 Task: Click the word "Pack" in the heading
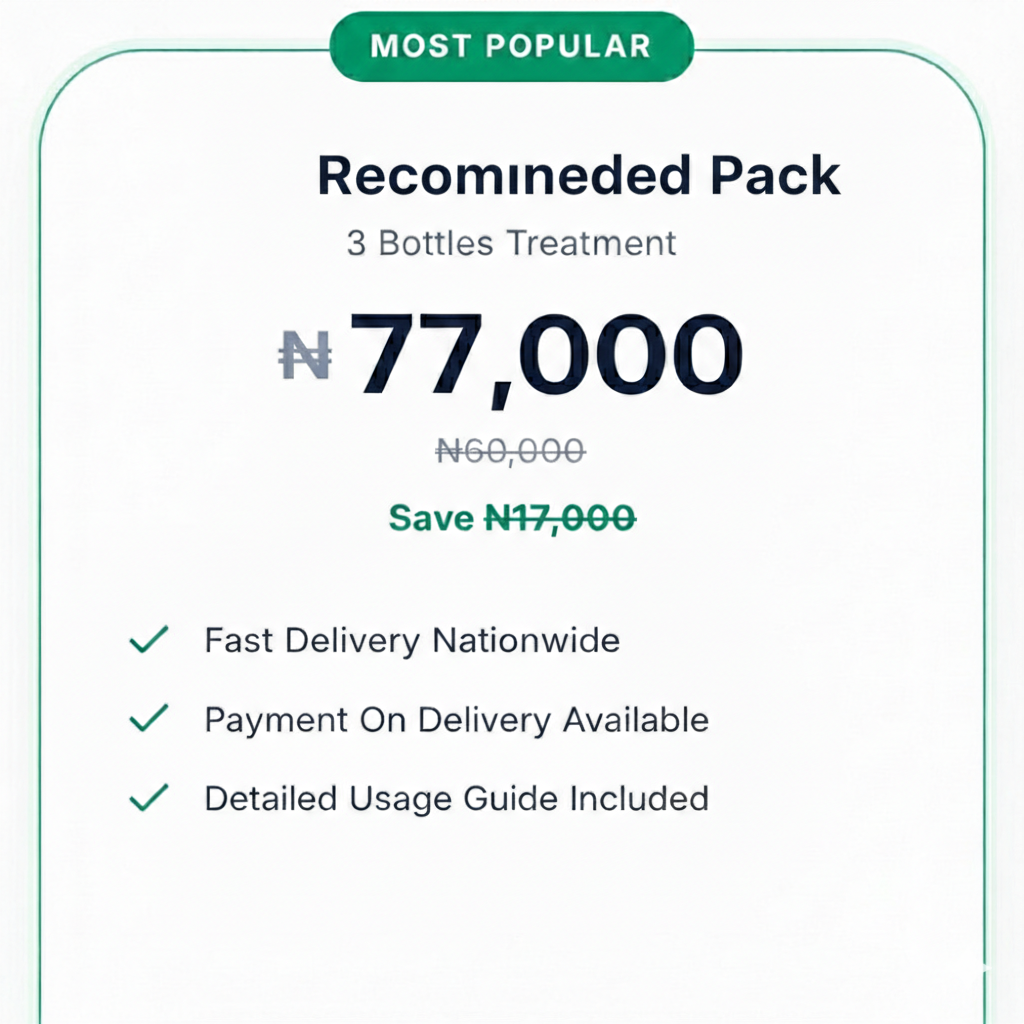coord(775,176)
